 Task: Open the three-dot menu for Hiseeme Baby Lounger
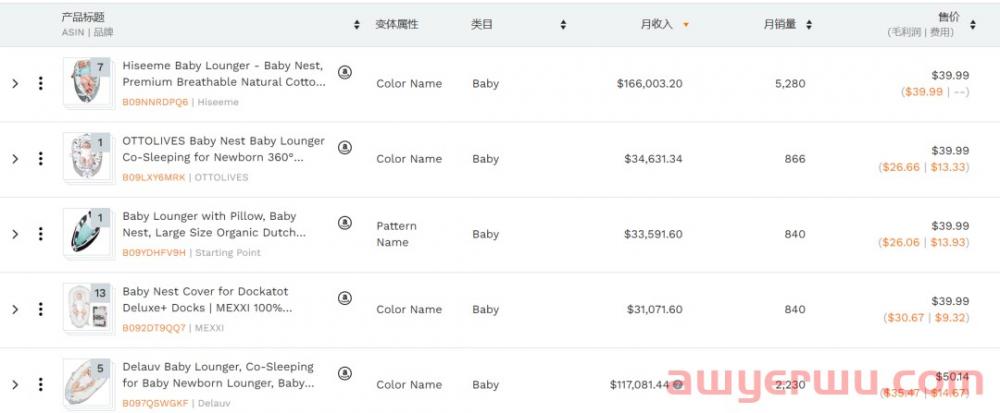coord(40,84)
